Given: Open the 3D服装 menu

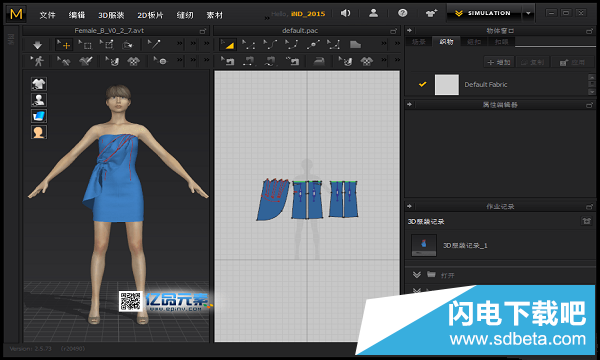Looking at the screenshot, I should pos(111,15).
